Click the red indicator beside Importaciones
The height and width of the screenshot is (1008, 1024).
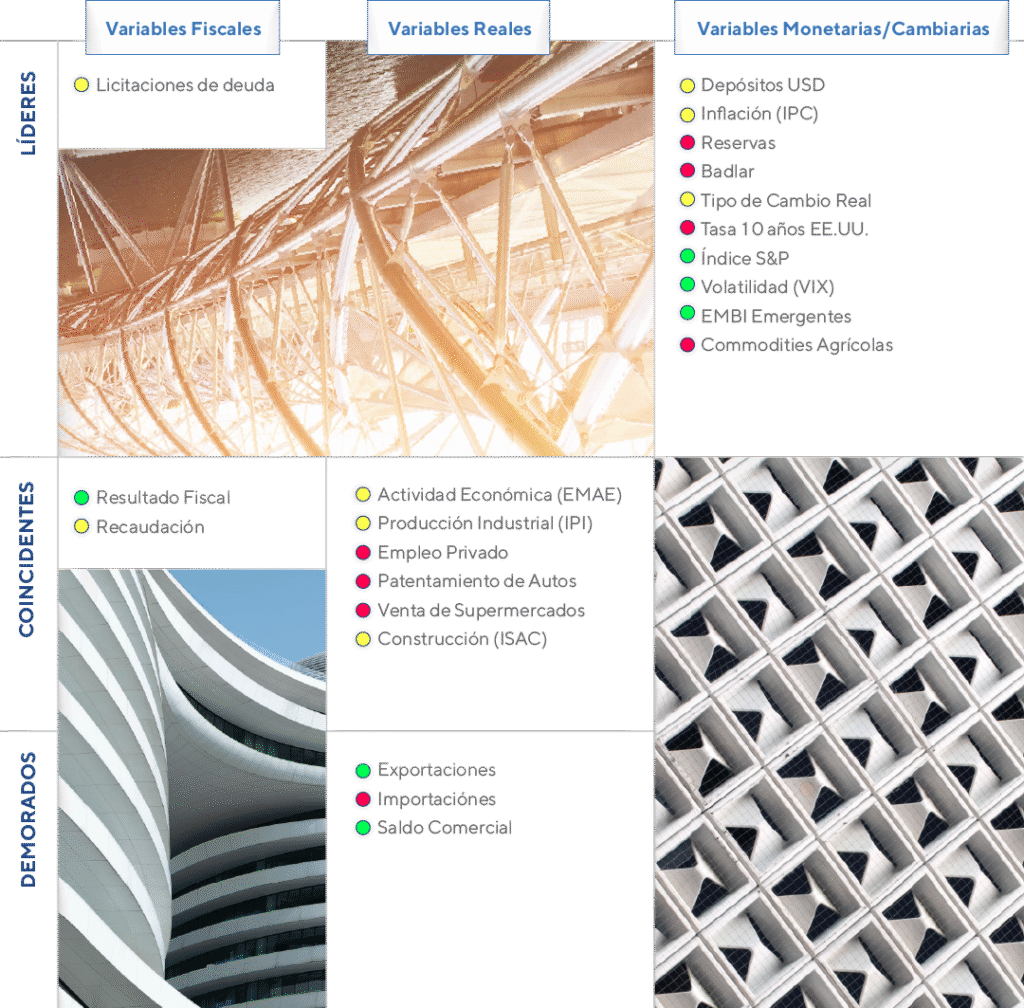[363, 799]
